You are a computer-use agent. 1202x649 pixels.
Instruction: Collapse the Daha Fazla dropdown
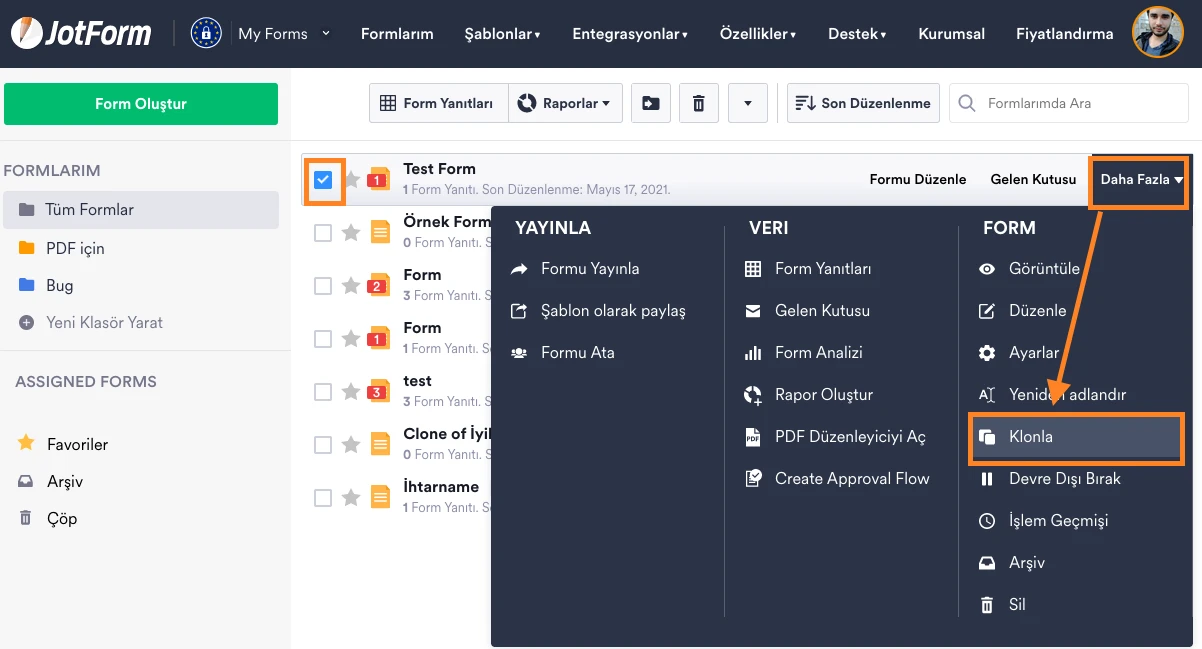pyautogui.click(x=1141, y=180)
